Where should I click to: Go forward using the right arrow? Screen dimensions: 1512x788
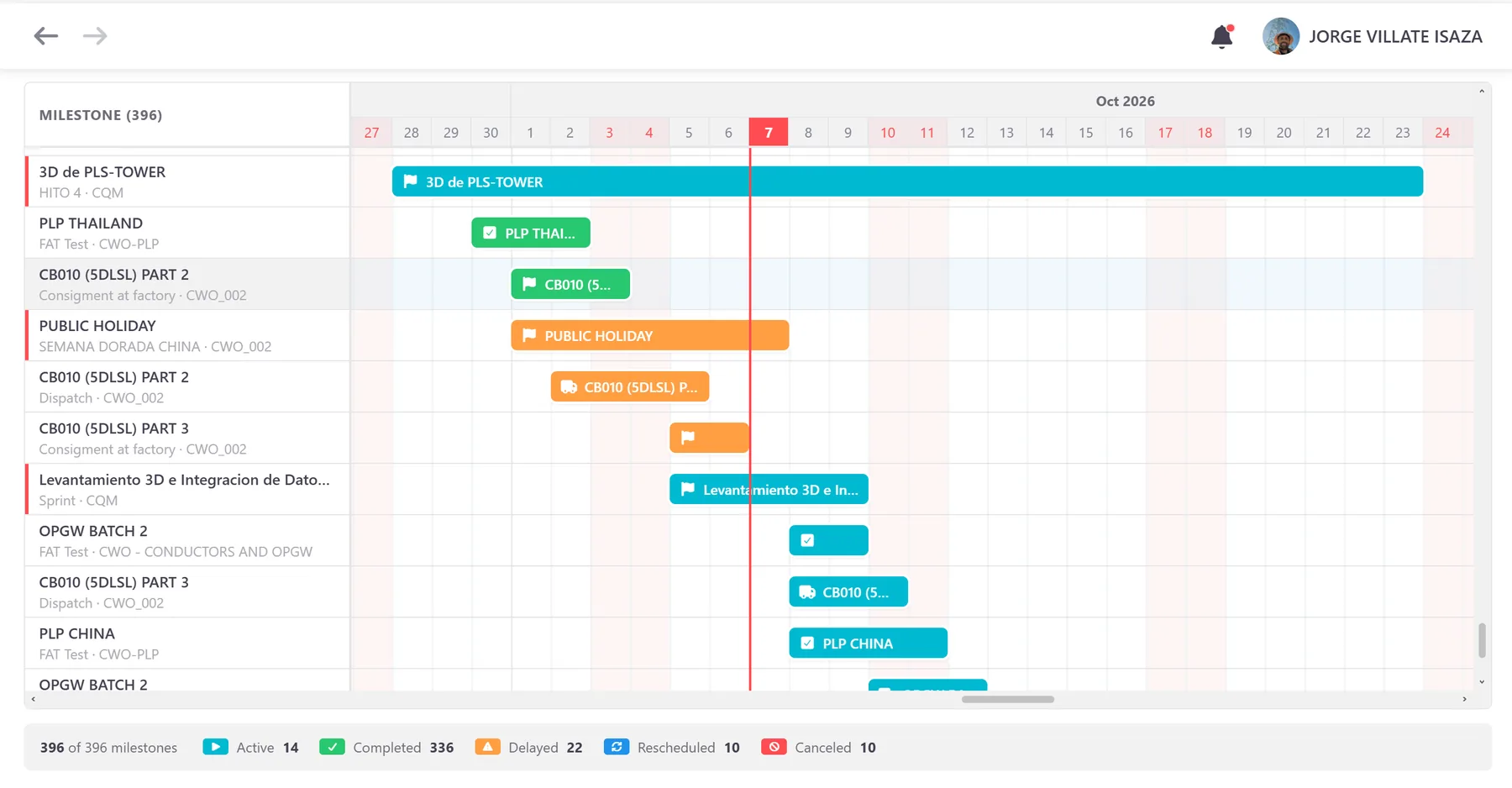pos(95,36)
